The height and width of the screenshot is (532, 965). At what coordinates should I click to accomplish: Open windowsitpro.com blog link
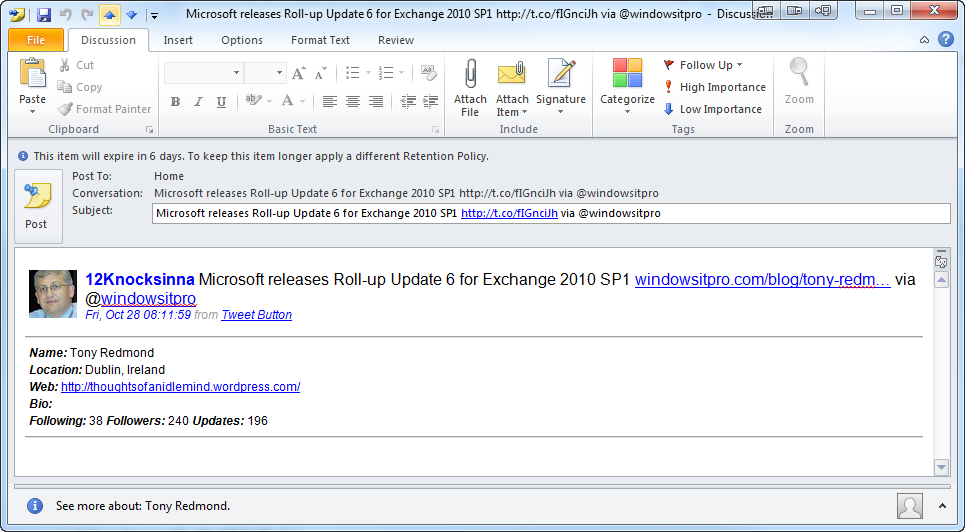pyautogui.click(x=763, y=280)
